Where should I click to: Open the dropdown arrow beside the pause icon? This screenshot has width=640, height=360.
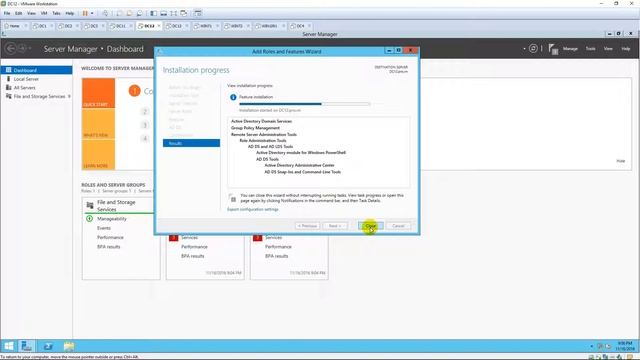click(x=92, y=13)
